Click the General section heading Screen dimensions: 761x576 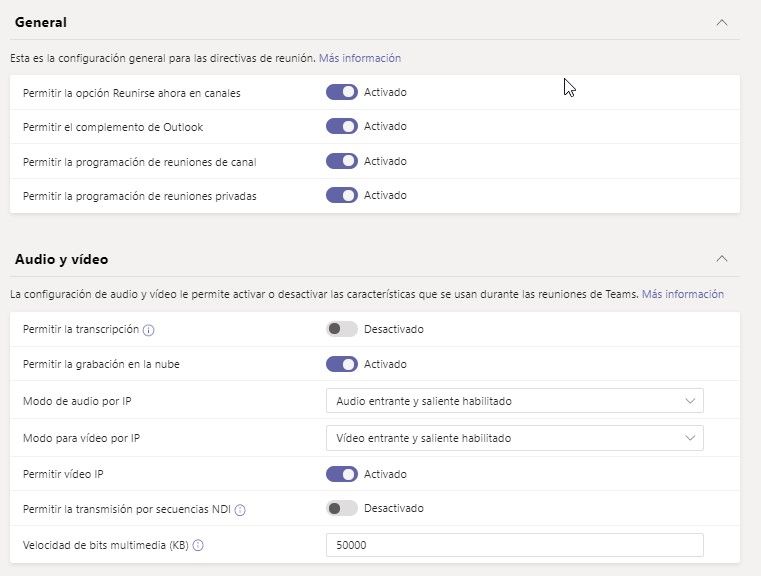point(41,22)
